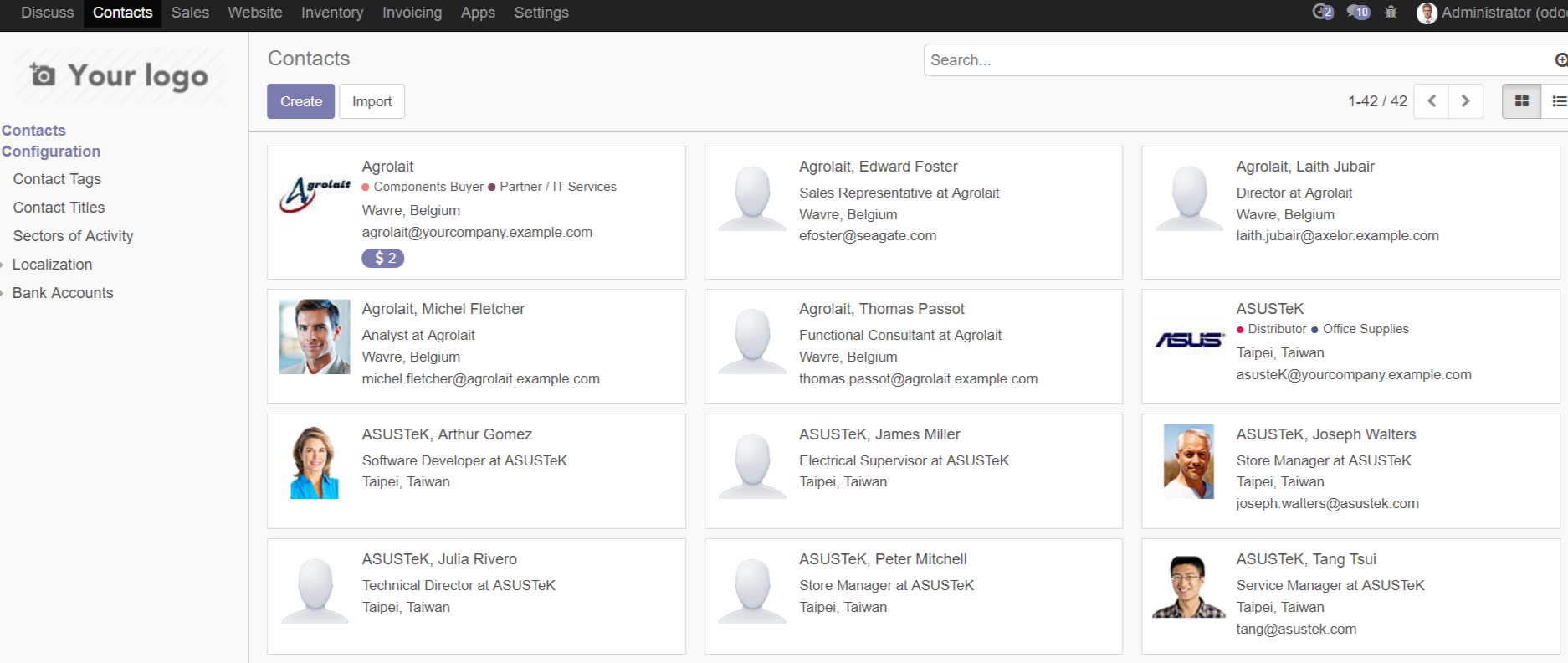Click the Contacts page breadcrumb title

point(309,59)
